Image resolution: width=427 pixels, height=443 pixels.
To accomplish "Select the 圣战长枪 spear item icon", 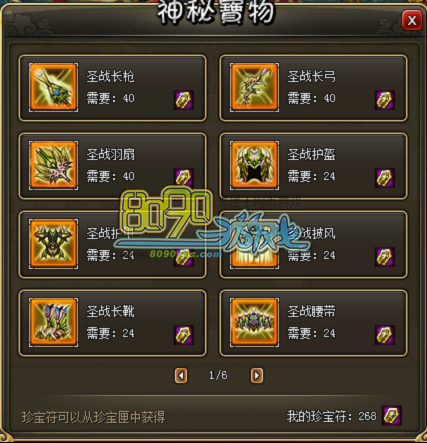I will coord(53,87).
